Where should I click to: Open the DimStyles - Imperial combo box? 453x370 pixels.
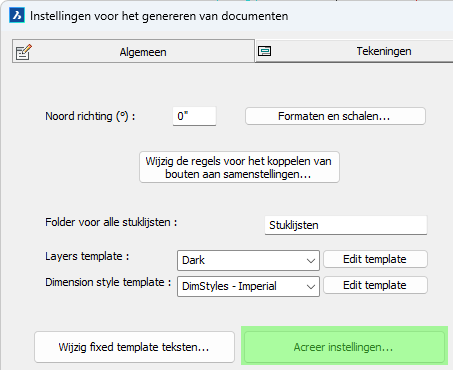click(x=248, y=286)
